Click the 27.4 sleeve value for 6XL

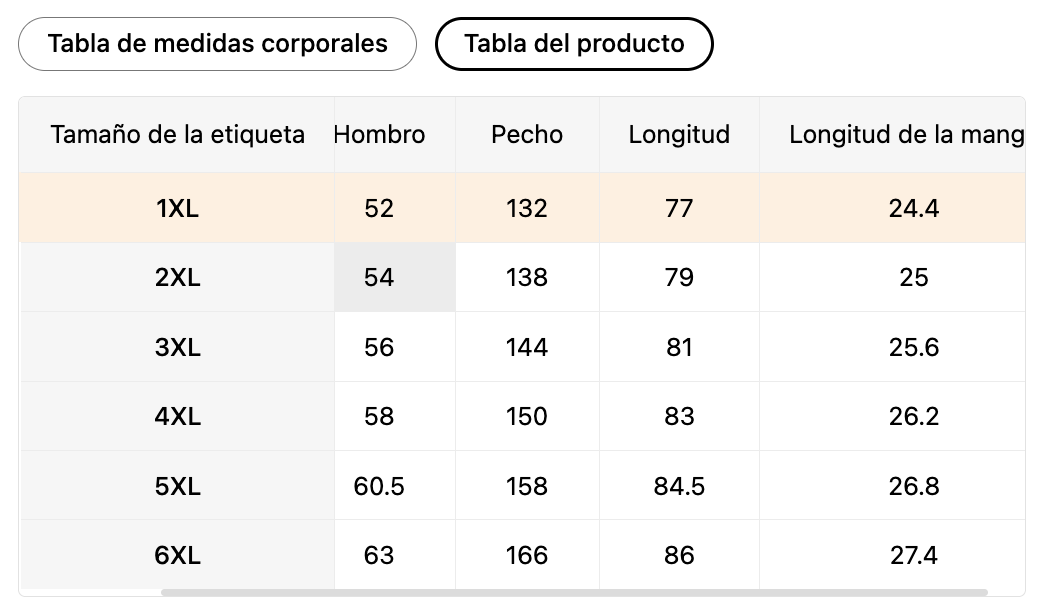(913, 555)
